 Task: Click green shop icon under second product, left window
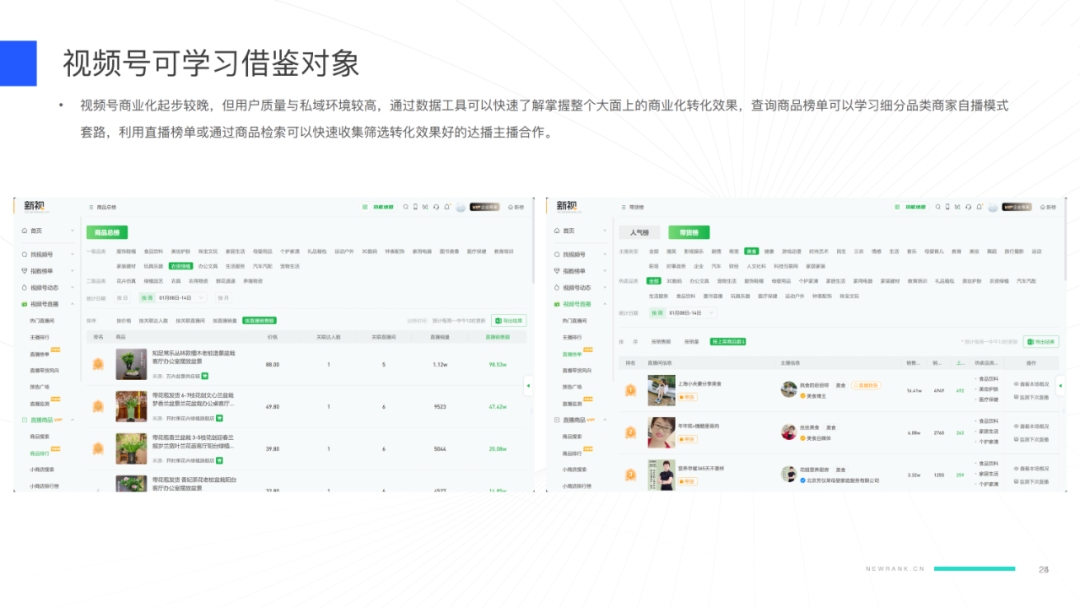[x=219, y=418]
